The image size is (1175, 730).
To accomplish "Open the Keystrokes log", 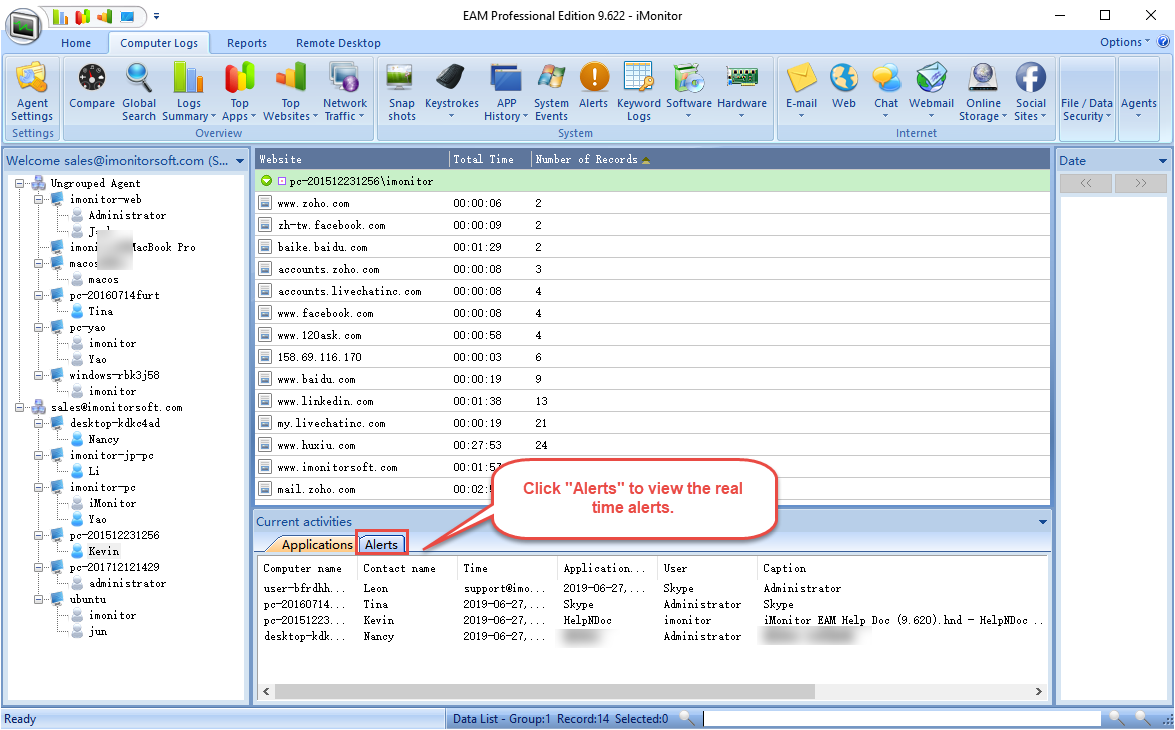I will [x=451, y=92].
